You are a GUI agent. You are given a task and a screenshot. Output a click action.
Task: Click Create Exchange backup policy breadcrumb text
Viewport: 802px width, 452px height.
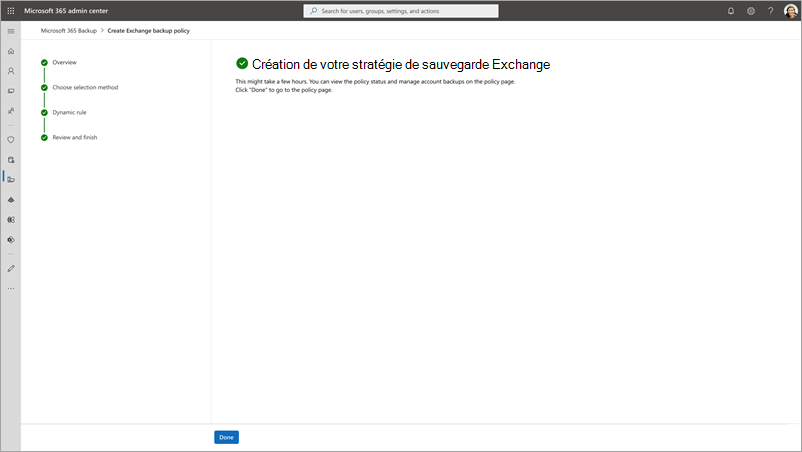pos(148,31)
